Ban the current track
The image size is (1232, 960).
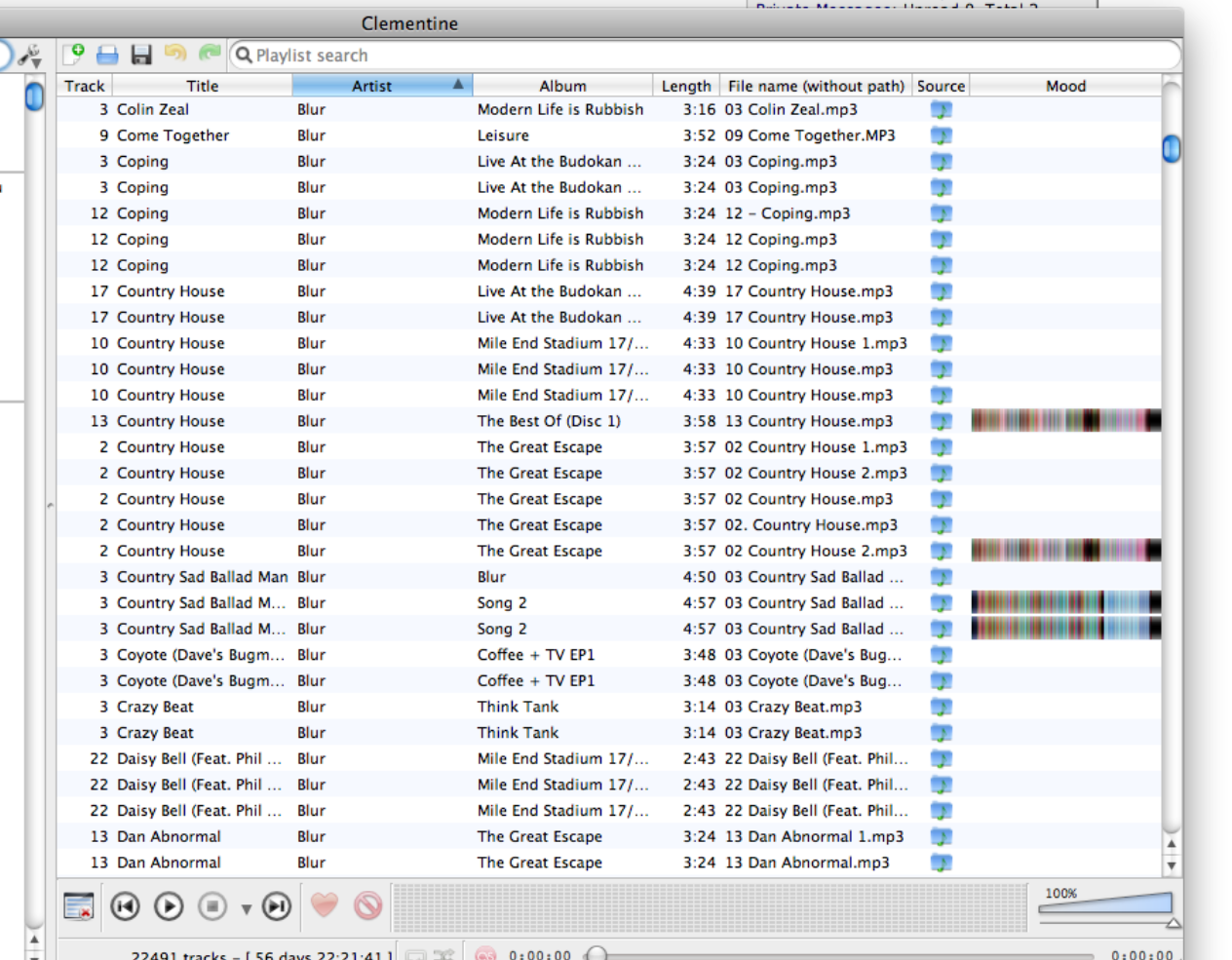click(x=367, y=906)
